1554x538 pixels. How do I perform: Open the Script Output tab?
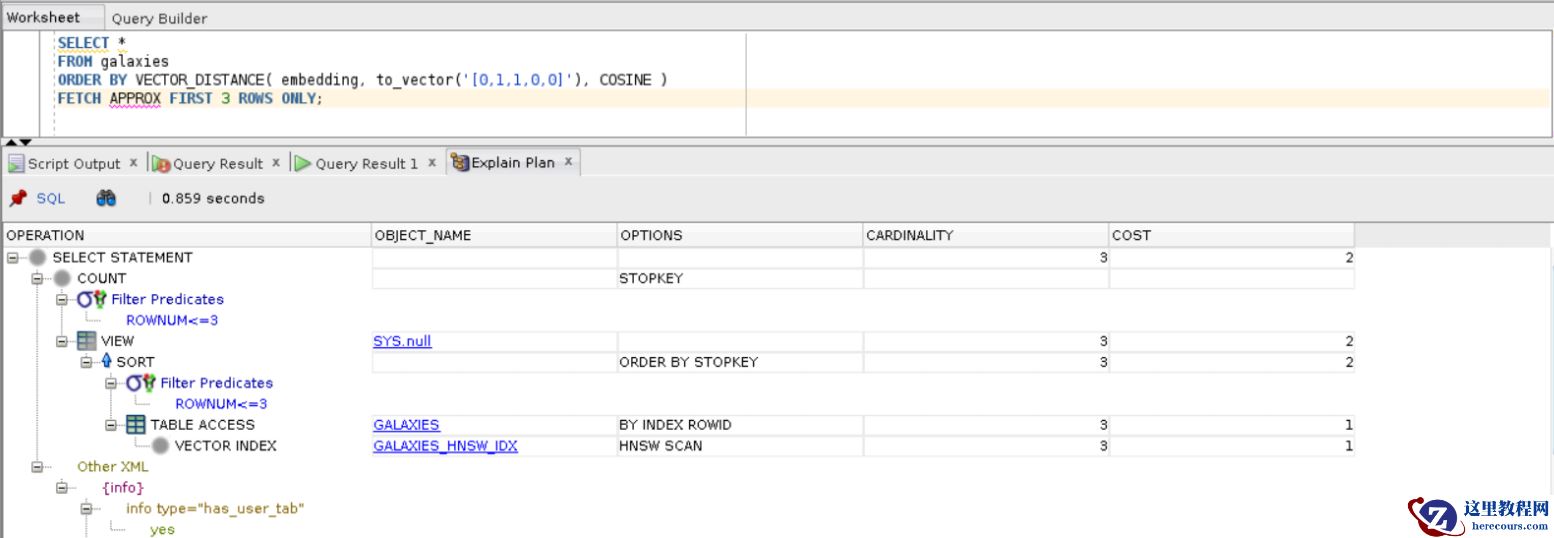click(x=73, y=163)
